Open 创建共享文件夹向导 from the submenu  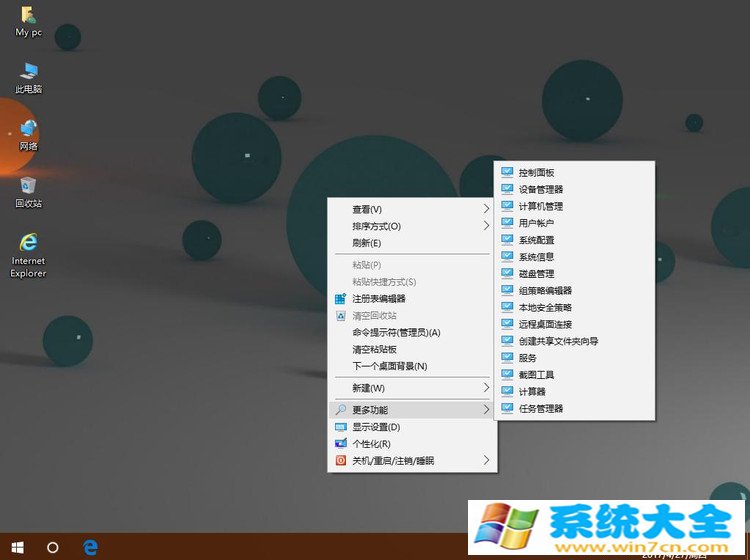point(574,341)
